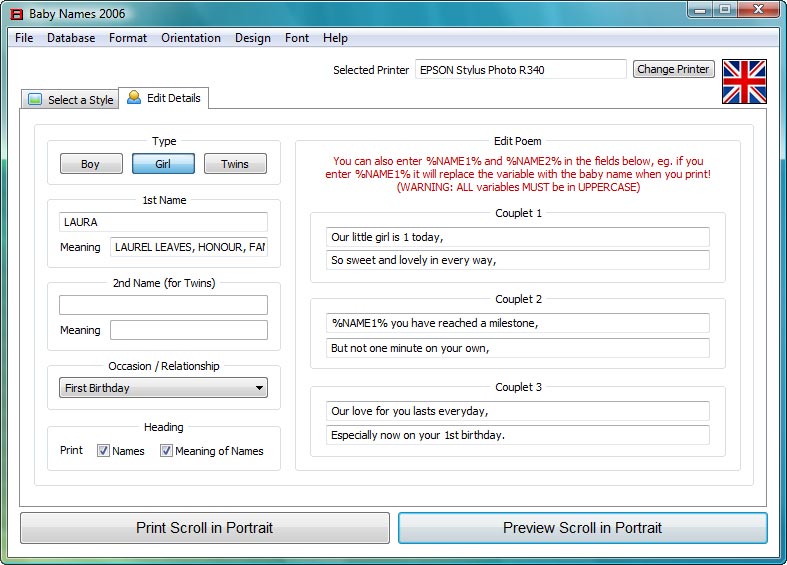Select the Twins type button
Viewport: 787px width, 565px height.
[235, 164]
